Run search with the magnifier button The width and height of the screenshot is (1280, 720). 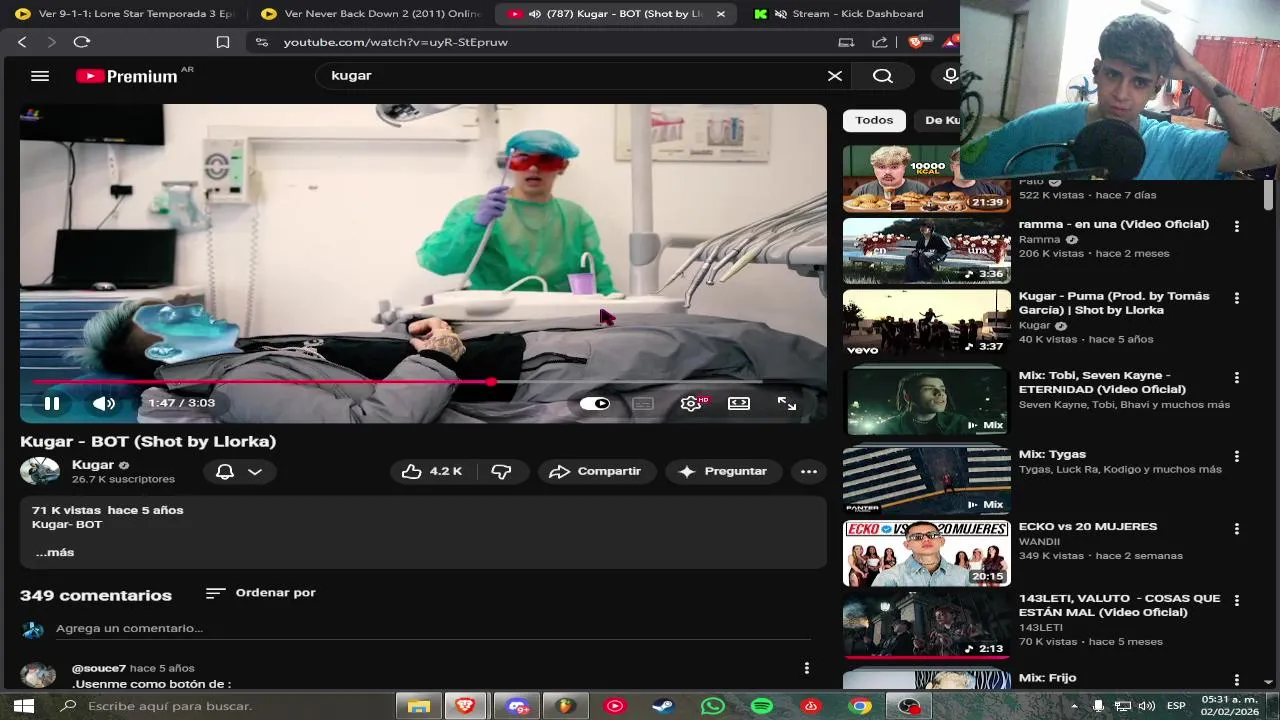pyautogui.click(x=883, y=76)
